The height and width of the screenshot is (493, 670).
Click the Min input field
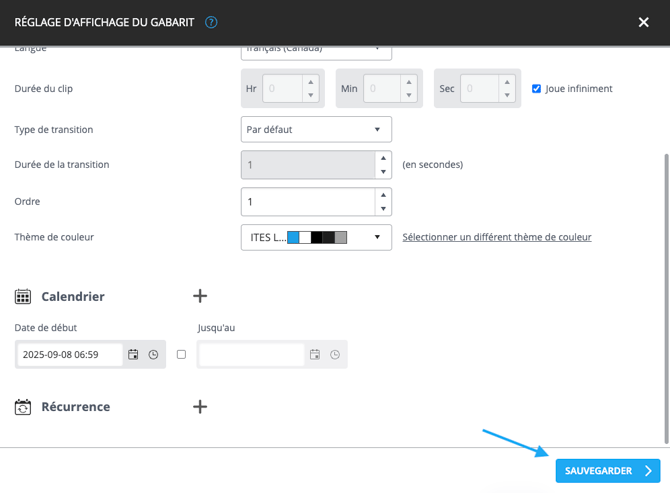point(382,88)
